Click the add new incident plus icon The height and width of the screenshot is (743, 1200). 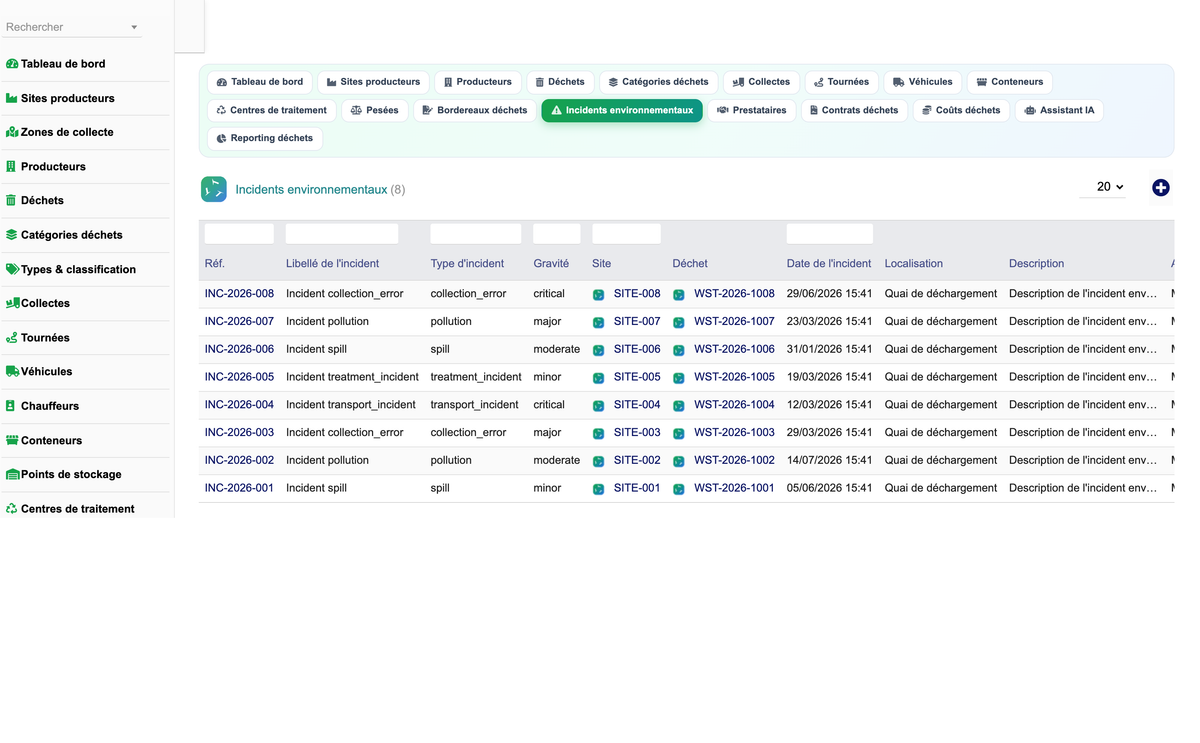click(1161, 188)
